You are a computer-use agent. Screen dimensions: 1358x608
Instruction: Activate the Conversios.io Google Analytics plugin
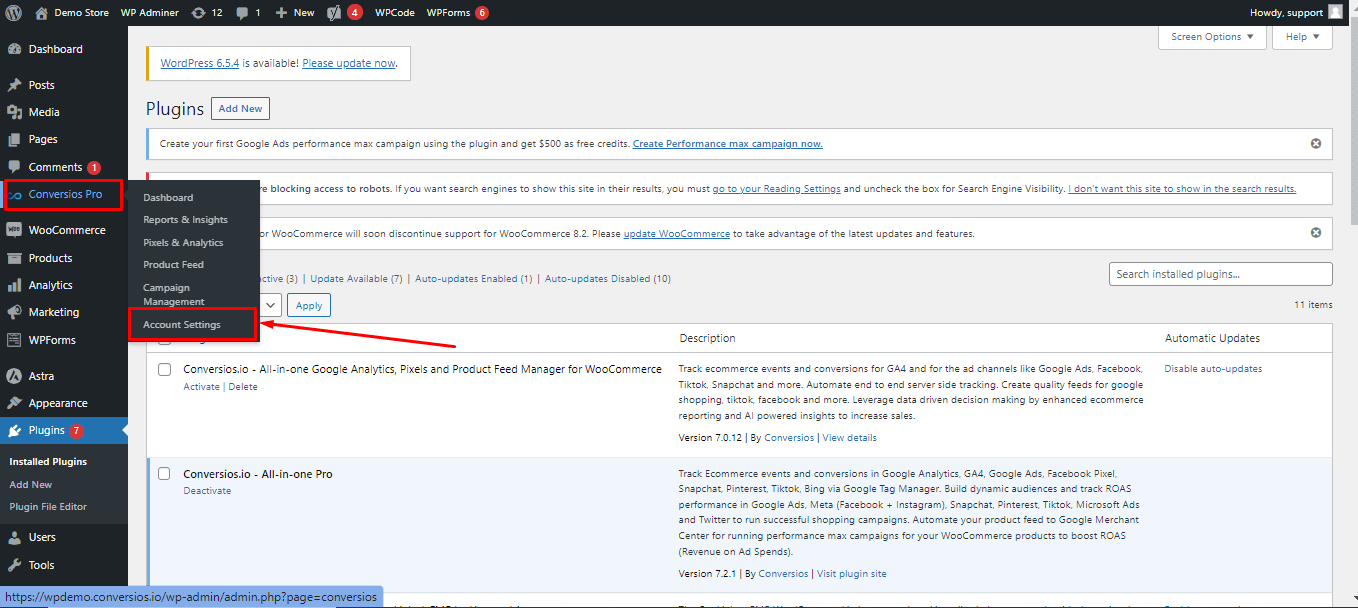tap(201, 387)
